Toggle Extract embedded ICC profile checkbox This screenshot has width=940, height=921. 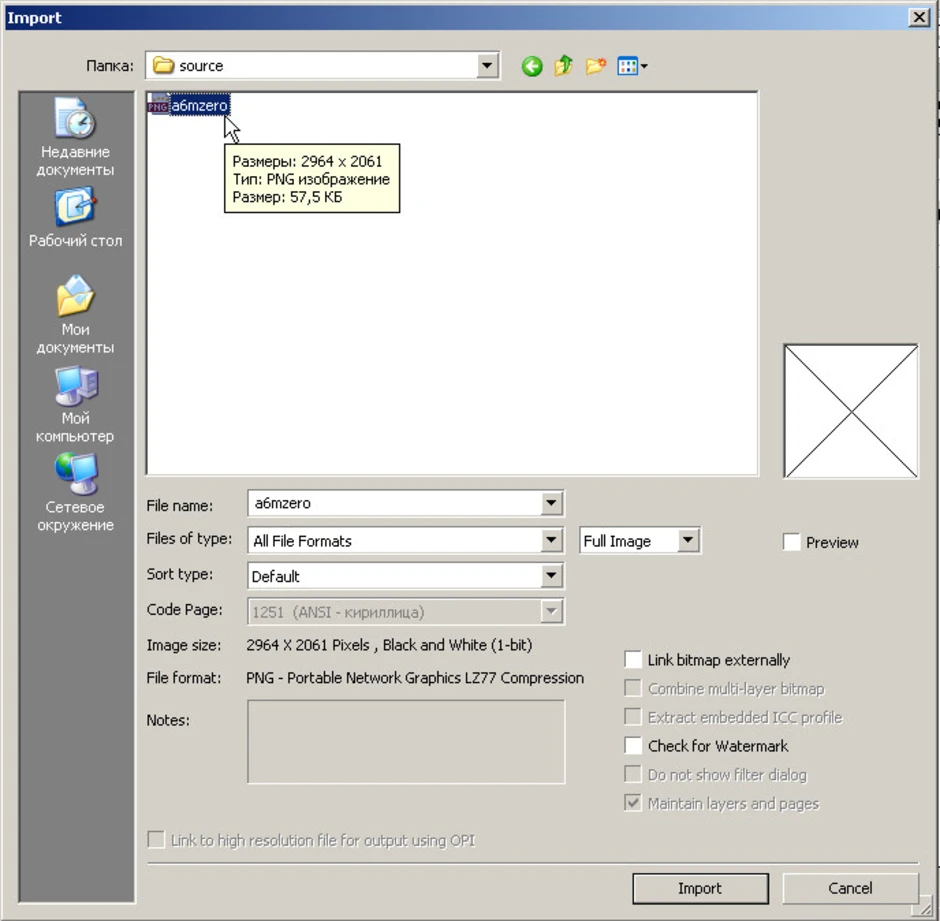click(x=633, y=717)
